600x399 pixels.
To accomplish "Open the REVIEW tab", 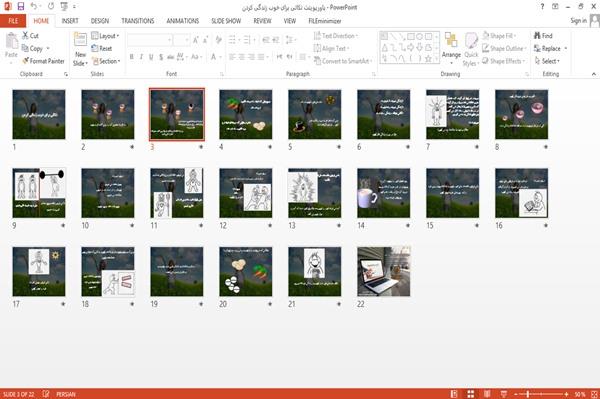I will click(262, 21).
